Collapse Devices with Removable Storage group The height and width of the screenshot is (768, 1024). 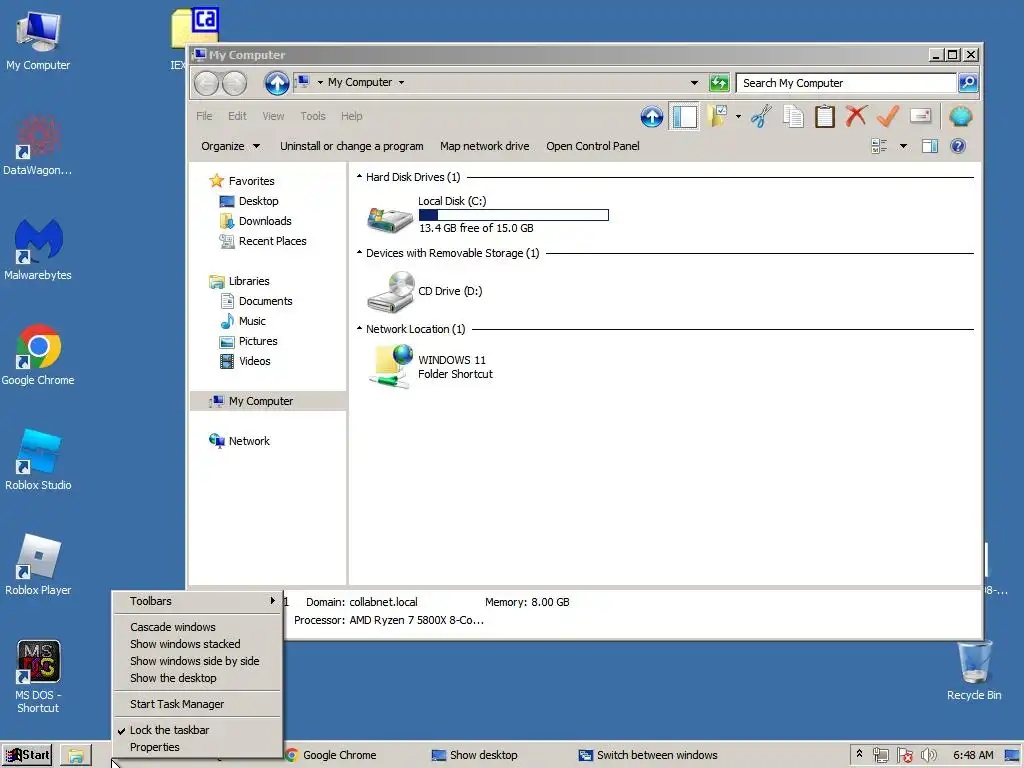tap(359, 252)
